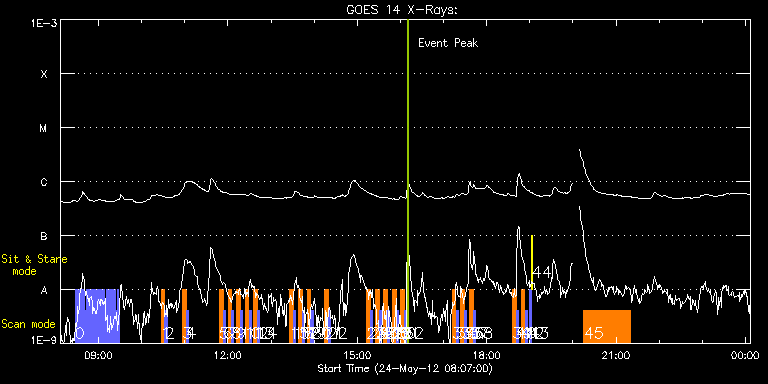This screenshot has height=384, width=768.
Task: Click the "15:00" time axis label
Action: coord(358,355)
